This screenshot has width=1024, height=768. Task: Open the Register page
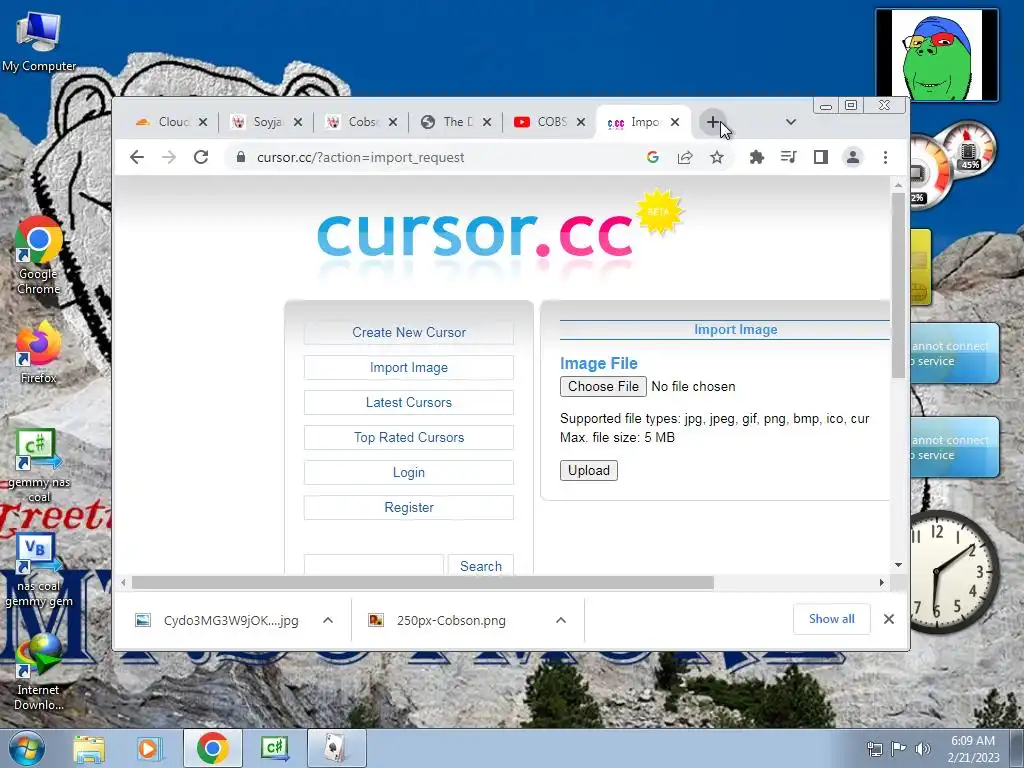click(409, 507)
